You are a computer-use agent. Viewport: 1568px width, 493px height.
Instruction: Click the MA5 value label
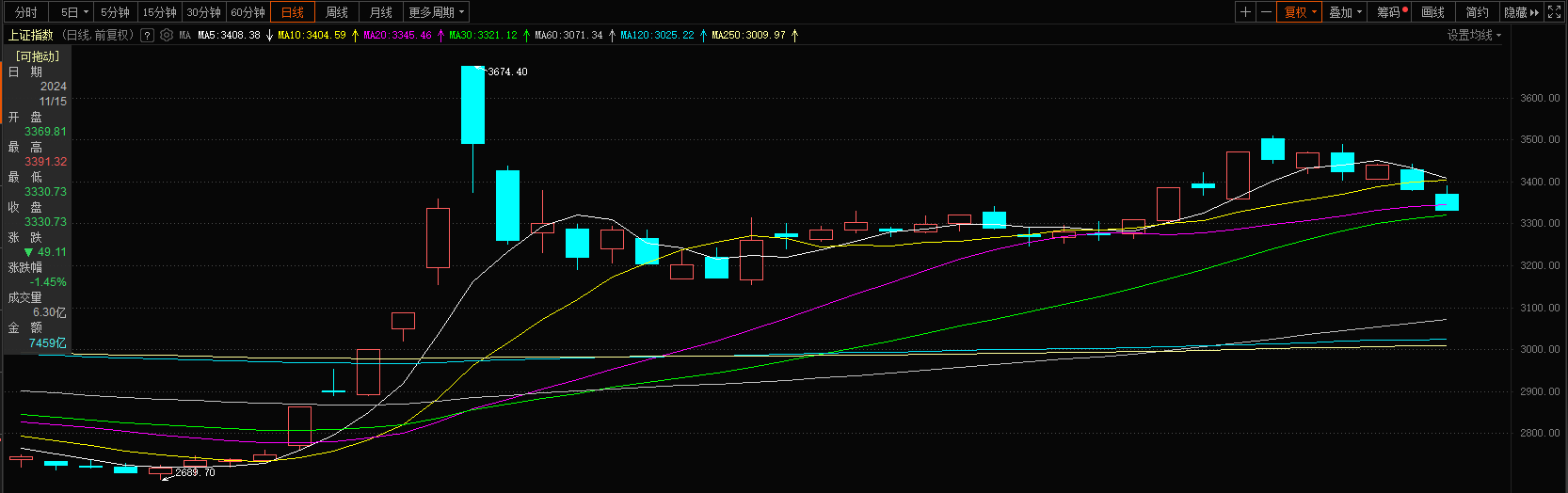229,35
